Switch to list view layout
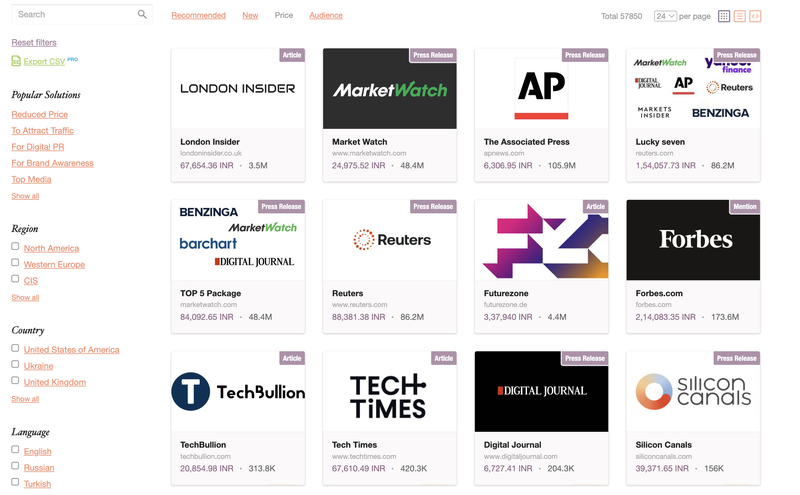This screenshot has height=495, width=800. [x=740, y=16]
